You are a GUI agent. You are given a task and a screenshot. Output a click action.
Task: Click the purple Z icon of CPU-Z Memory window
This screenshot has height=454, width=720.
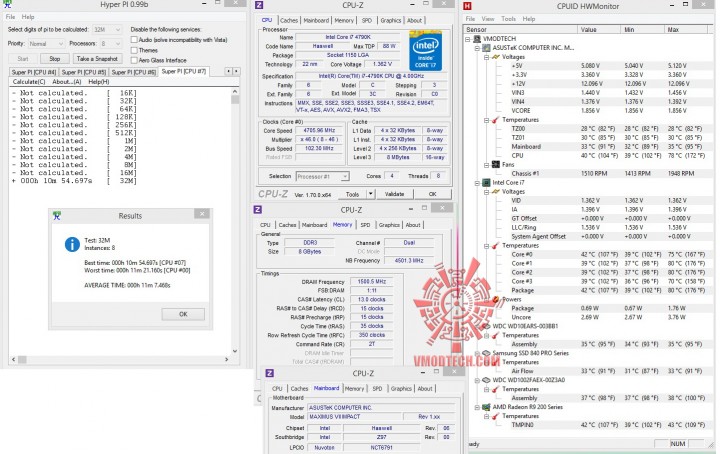pyautogui.click(x=258, y=210)
